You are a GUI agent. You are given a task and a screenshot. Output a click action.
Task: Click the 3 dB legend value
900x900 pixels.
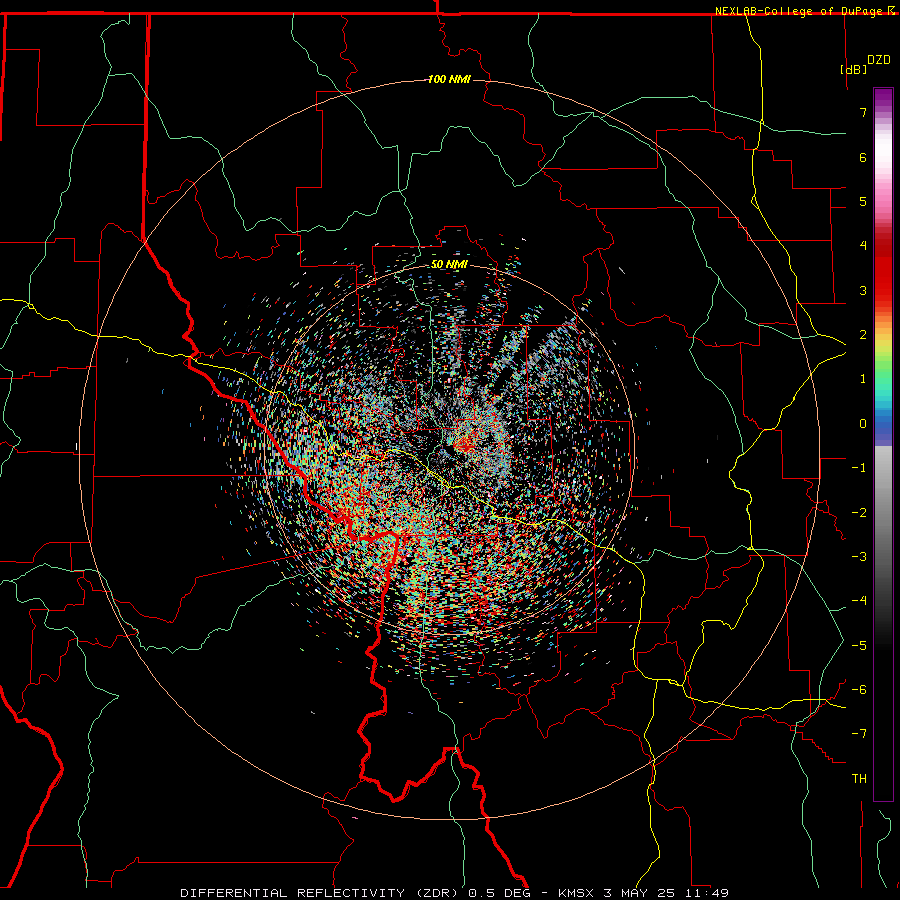[863, 290]
